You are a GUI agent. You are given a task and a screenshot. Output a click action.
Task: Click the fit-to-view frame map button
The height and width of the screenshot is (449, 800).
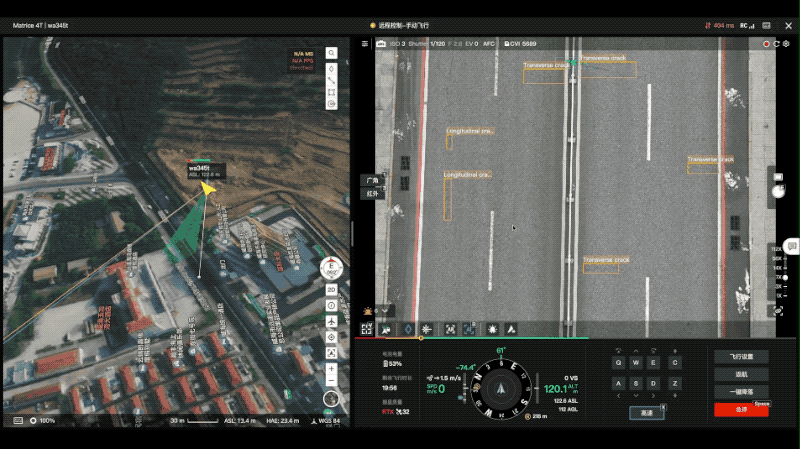(331, 353)
